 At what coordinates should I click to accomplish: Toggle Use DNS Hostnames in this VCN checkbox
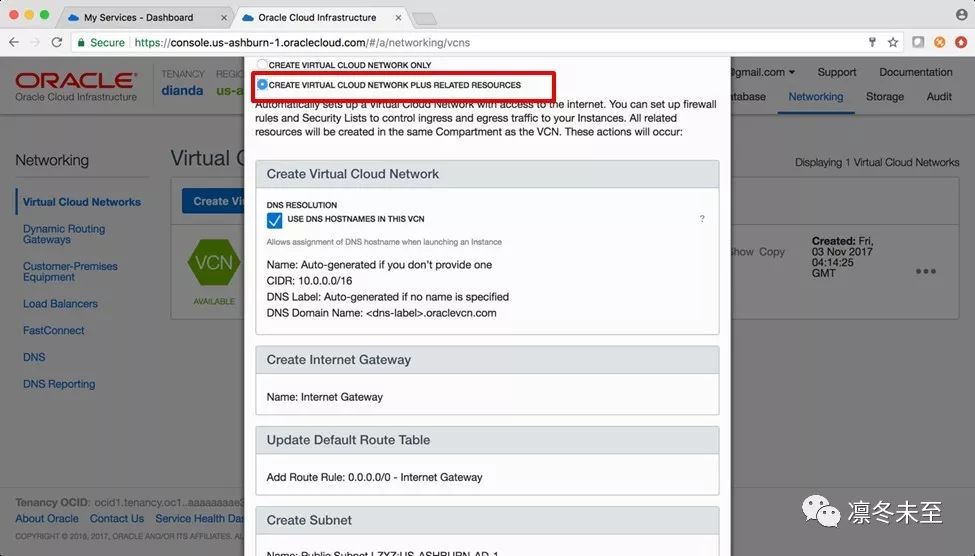(274, 220)
